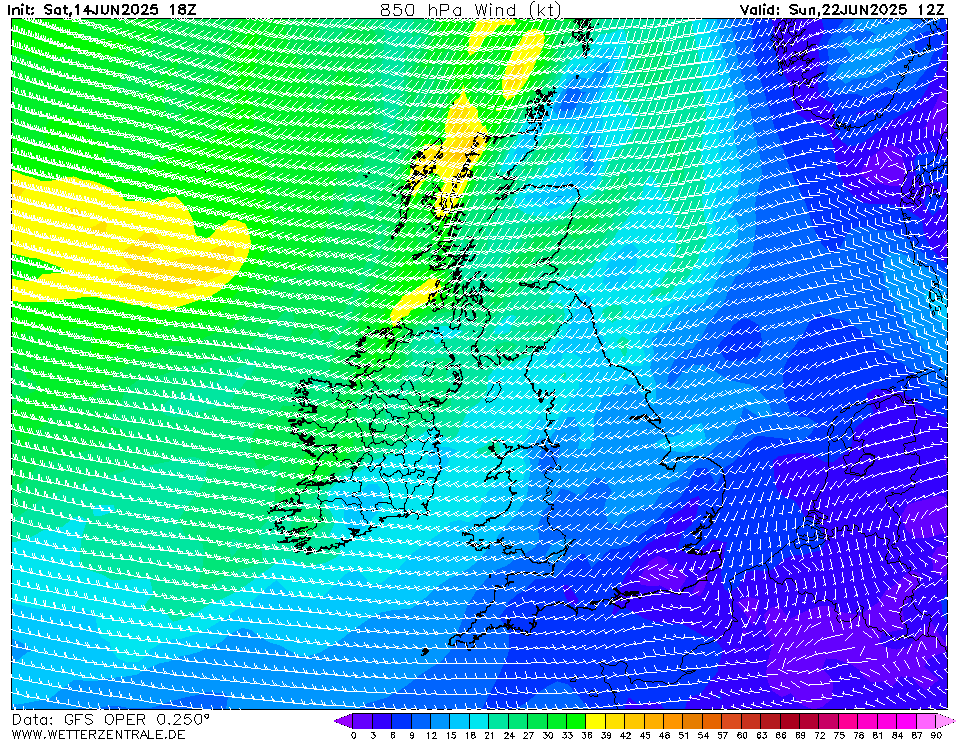This screenshot has width=959, height=741.
Task: Click the 'Init: Sat,14JUN2025 18Z' label
Action: tap(102, 10)
